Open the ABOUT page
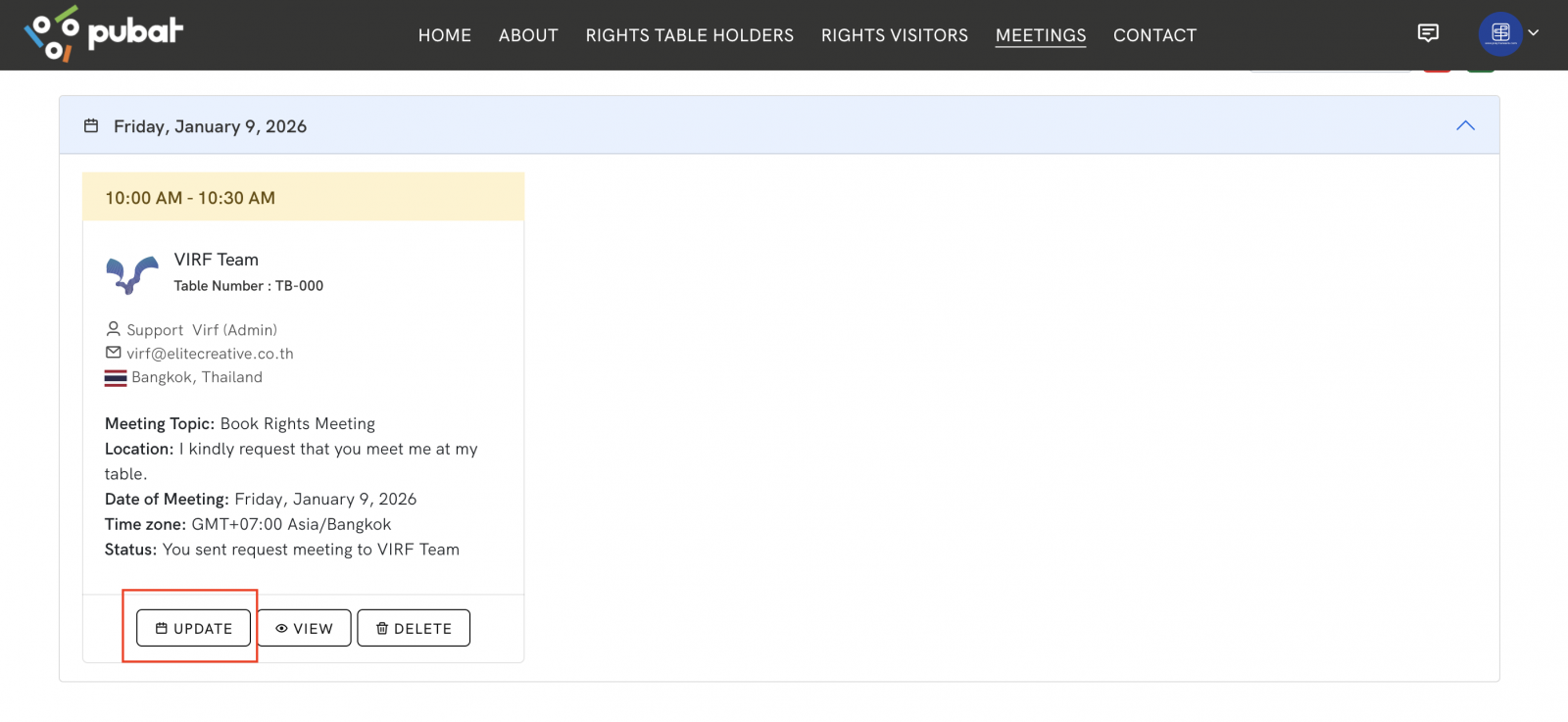1568x722 pixels. (528, 35)
